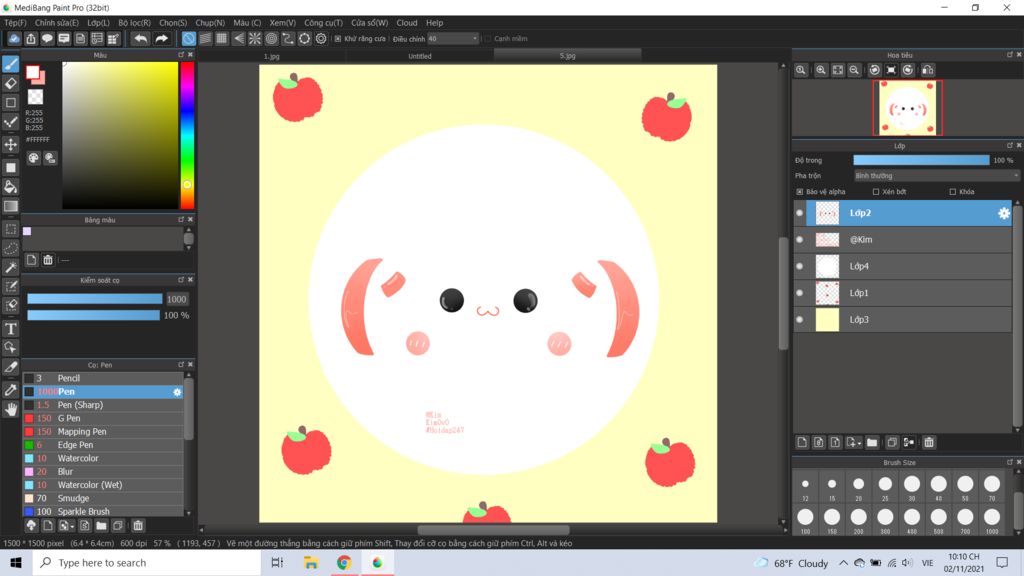Image resolution: width=1024 pixels, height=576 pixels.
Task: Hide the @Kim layer
Action: pos(799,240)
